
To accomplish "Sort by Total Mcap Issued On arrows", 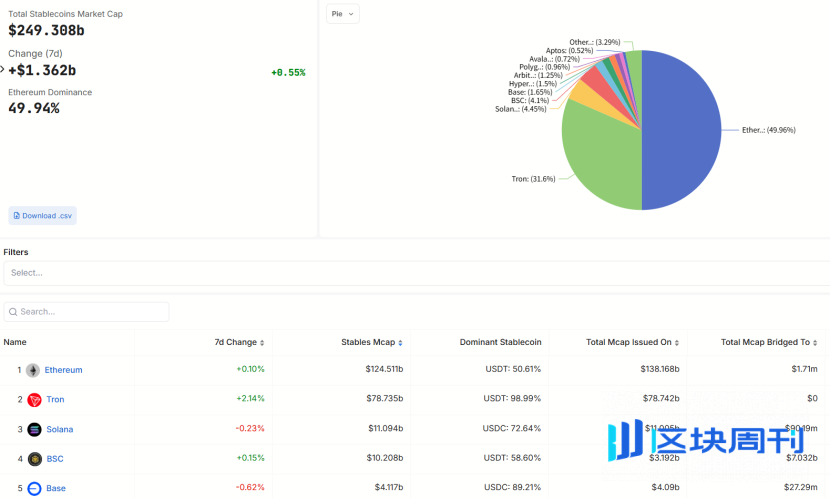I will tap(676, 343).
